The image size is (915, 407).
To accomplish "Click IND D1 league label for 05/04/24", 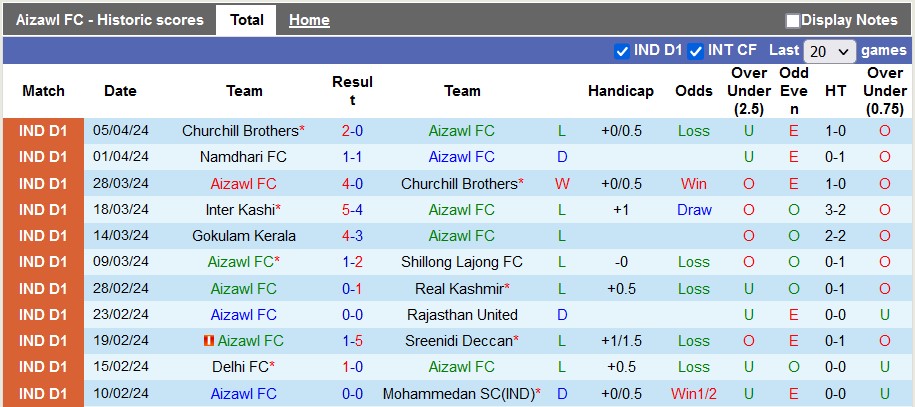I will tap(43, 131).
